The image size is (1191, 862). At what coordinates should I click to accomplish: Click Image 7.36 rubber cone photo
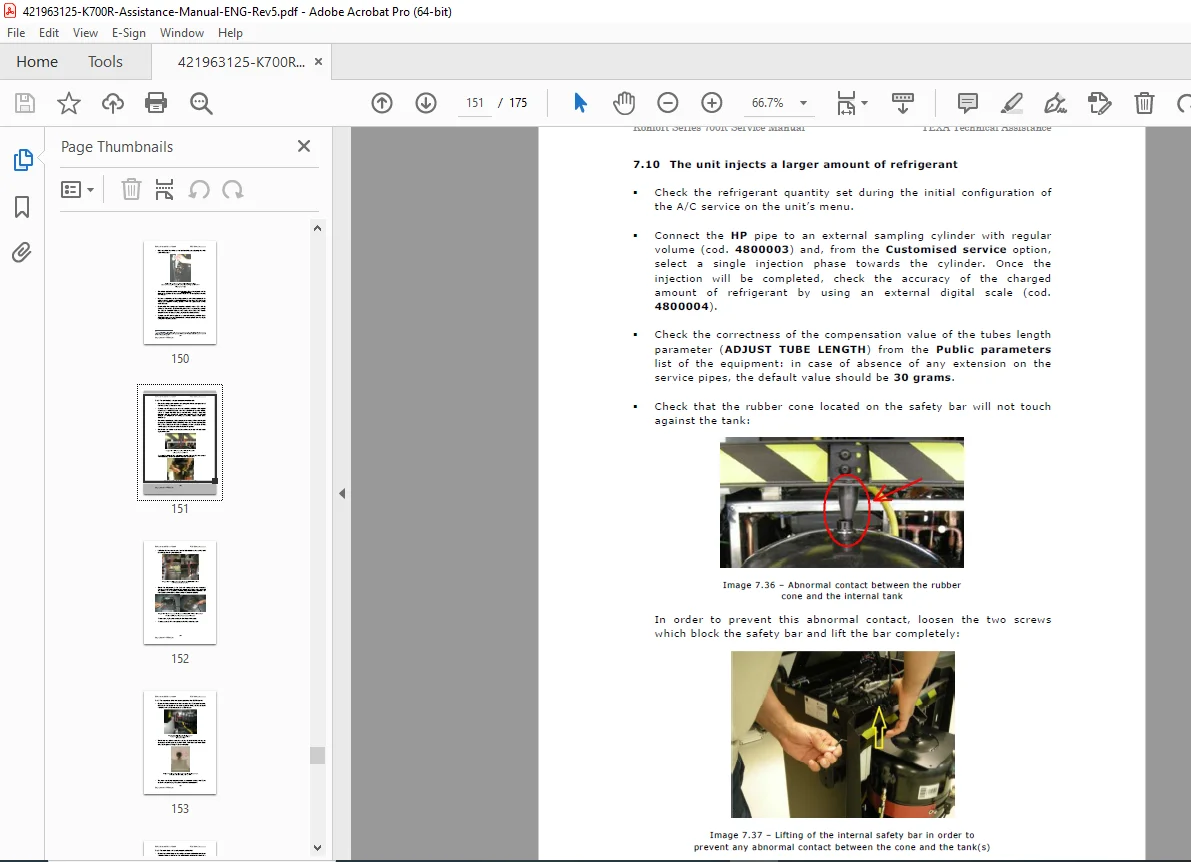[x=842, y=503]
